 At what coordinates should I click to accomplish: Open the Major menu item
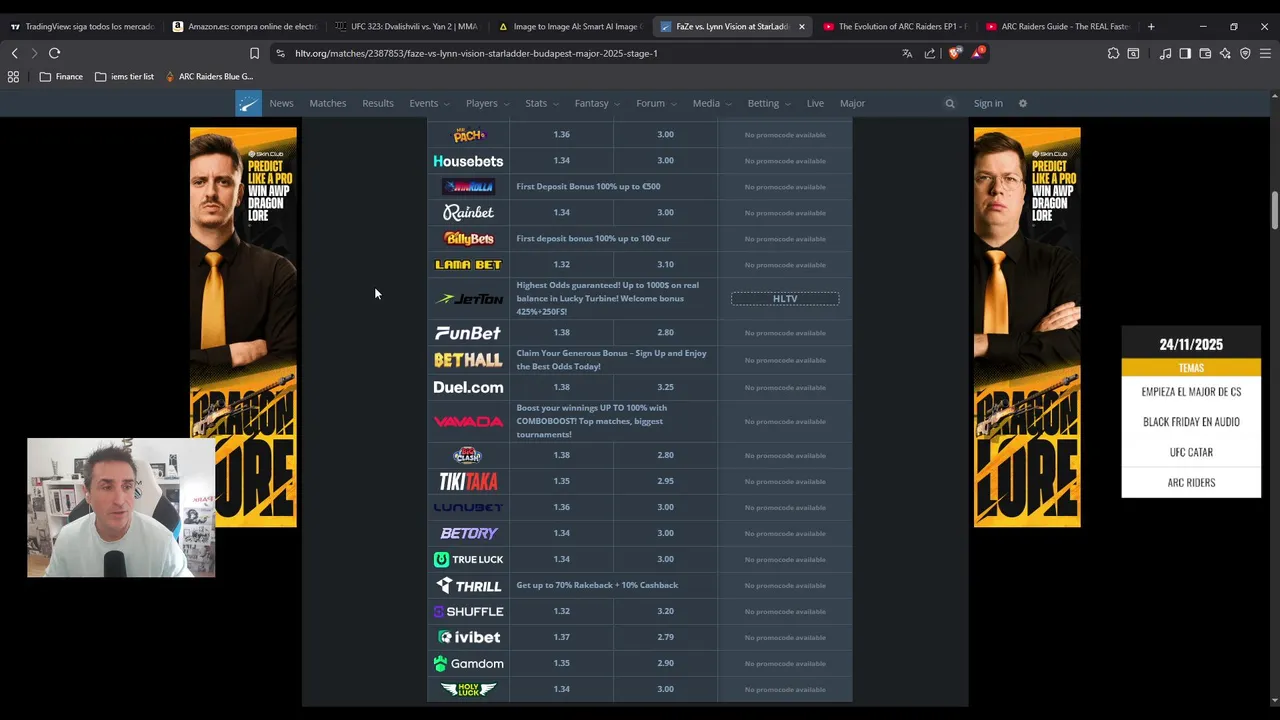(x=852, y=103)
